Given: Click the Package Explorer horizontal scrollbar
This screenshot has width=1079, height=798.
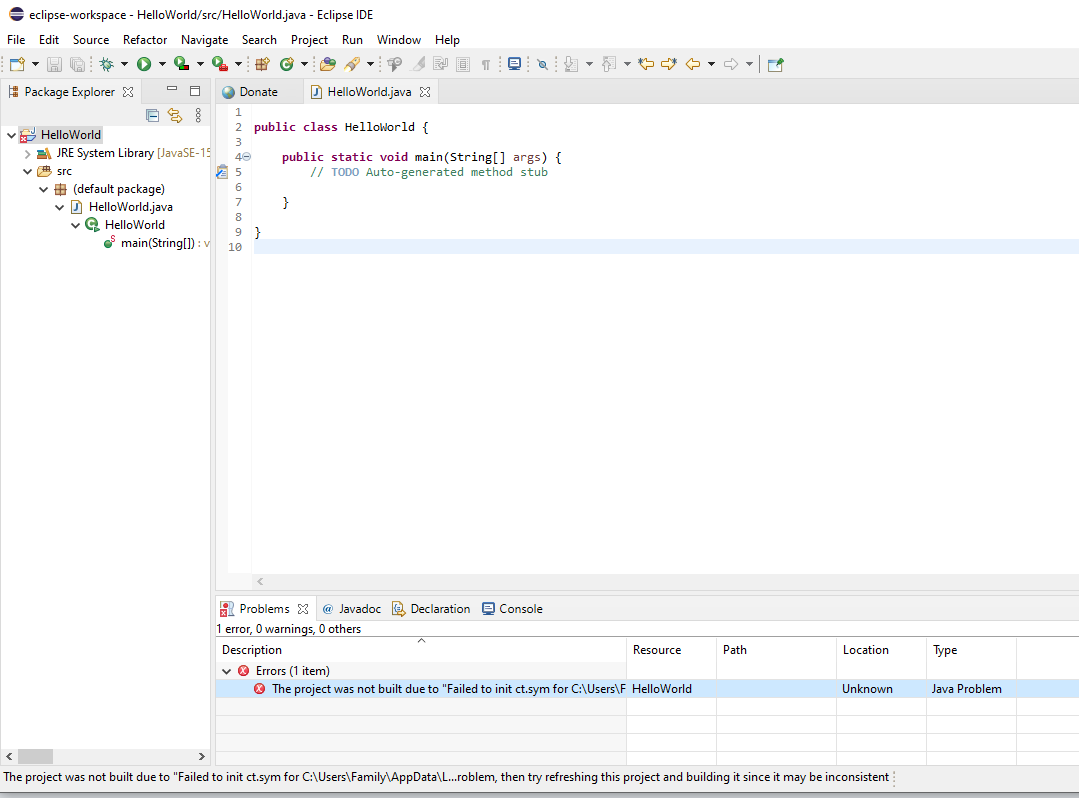Looking at the screenshot, I should coord(35,757).
